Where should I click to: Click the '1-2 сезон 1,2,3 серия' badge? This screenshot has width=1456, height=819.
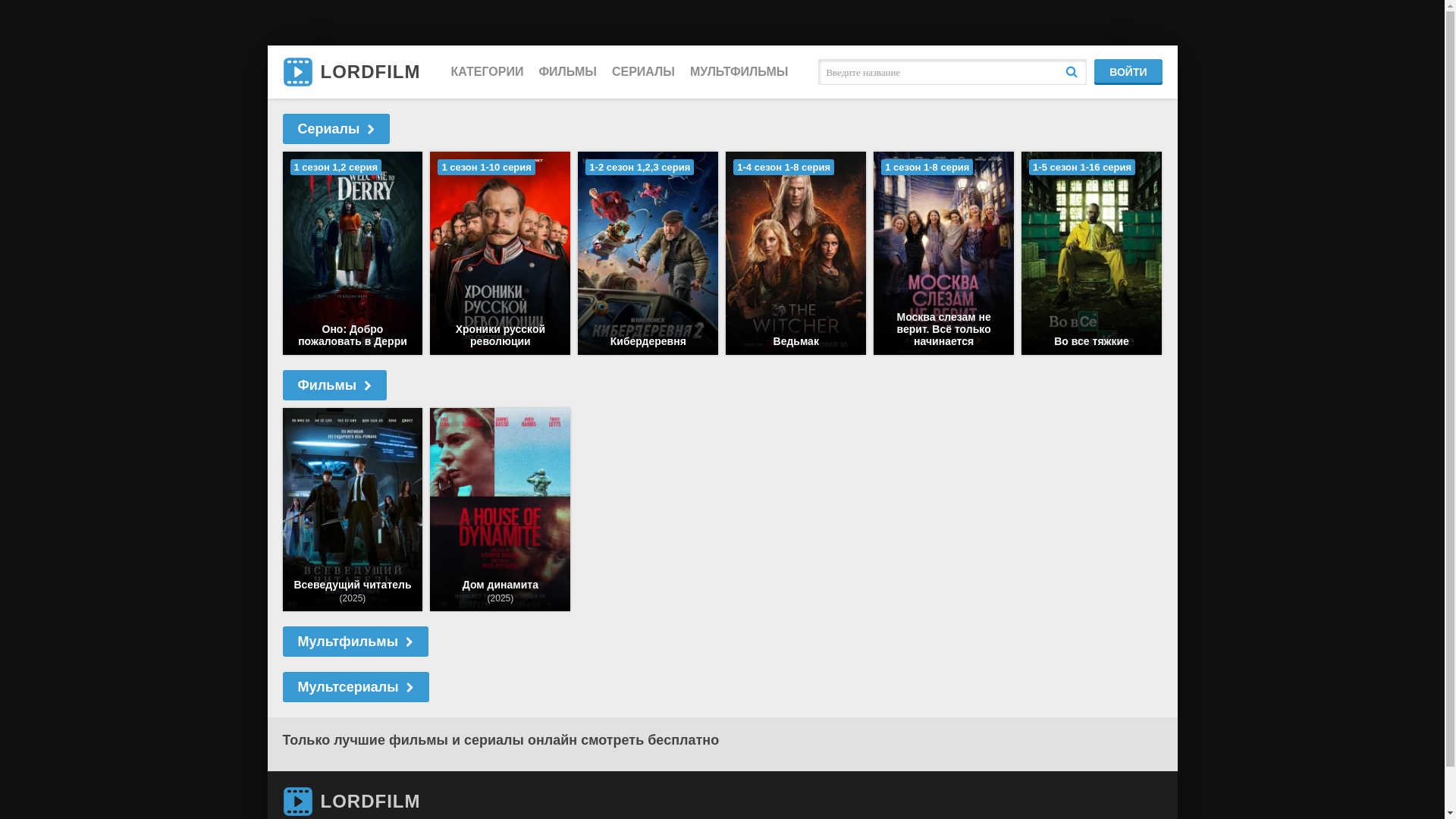(x=639, y=167)
